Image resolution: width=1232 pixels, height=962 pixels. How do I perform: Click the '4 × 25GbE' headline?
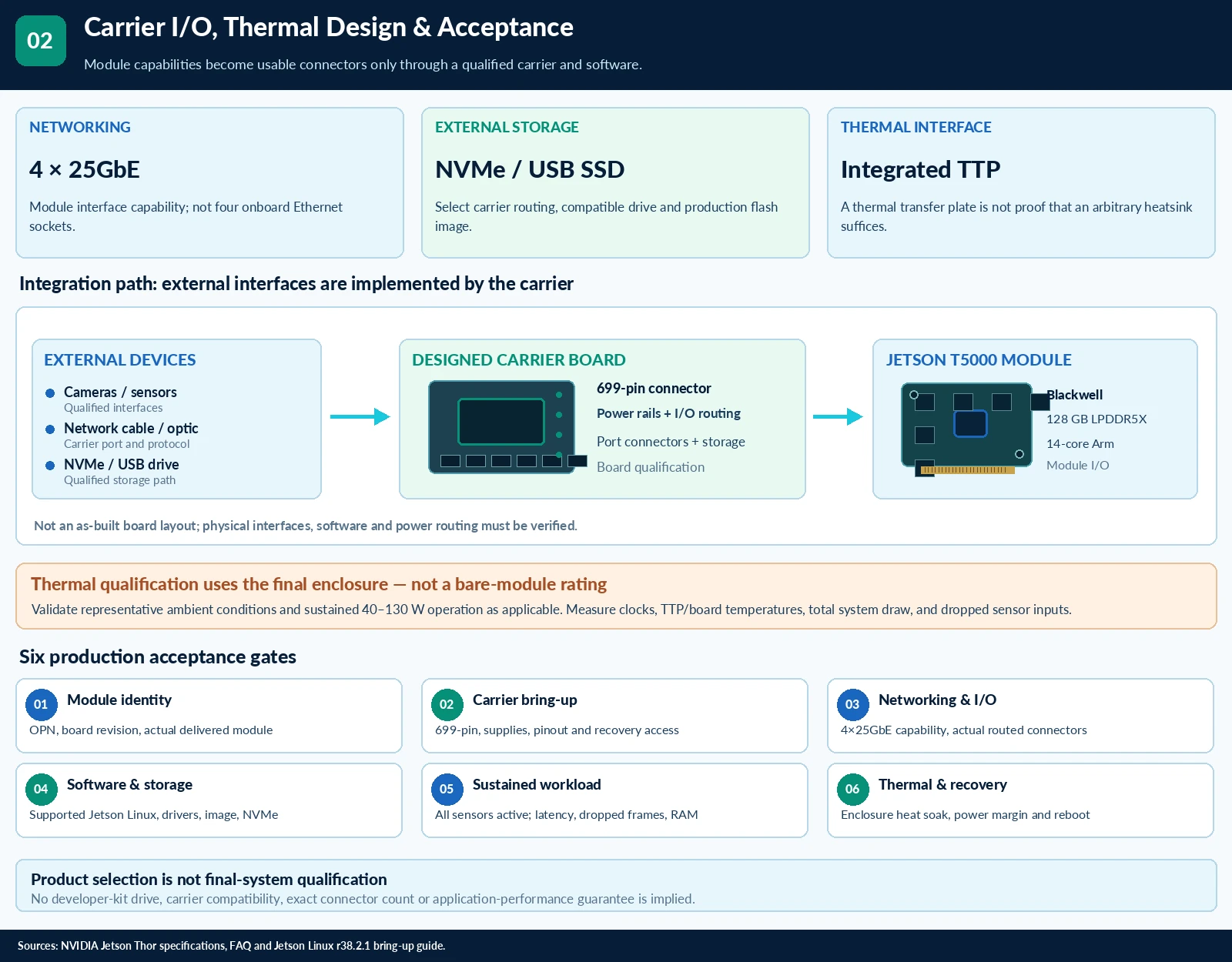tap(85, 169)
